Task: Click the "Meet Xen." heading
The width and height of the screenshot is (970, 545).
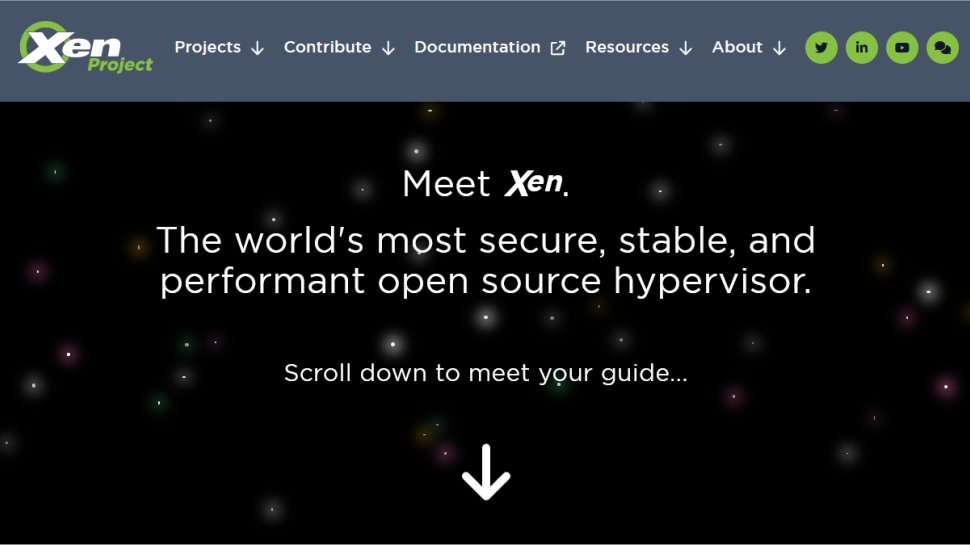Action: click(x=486, y=184)
